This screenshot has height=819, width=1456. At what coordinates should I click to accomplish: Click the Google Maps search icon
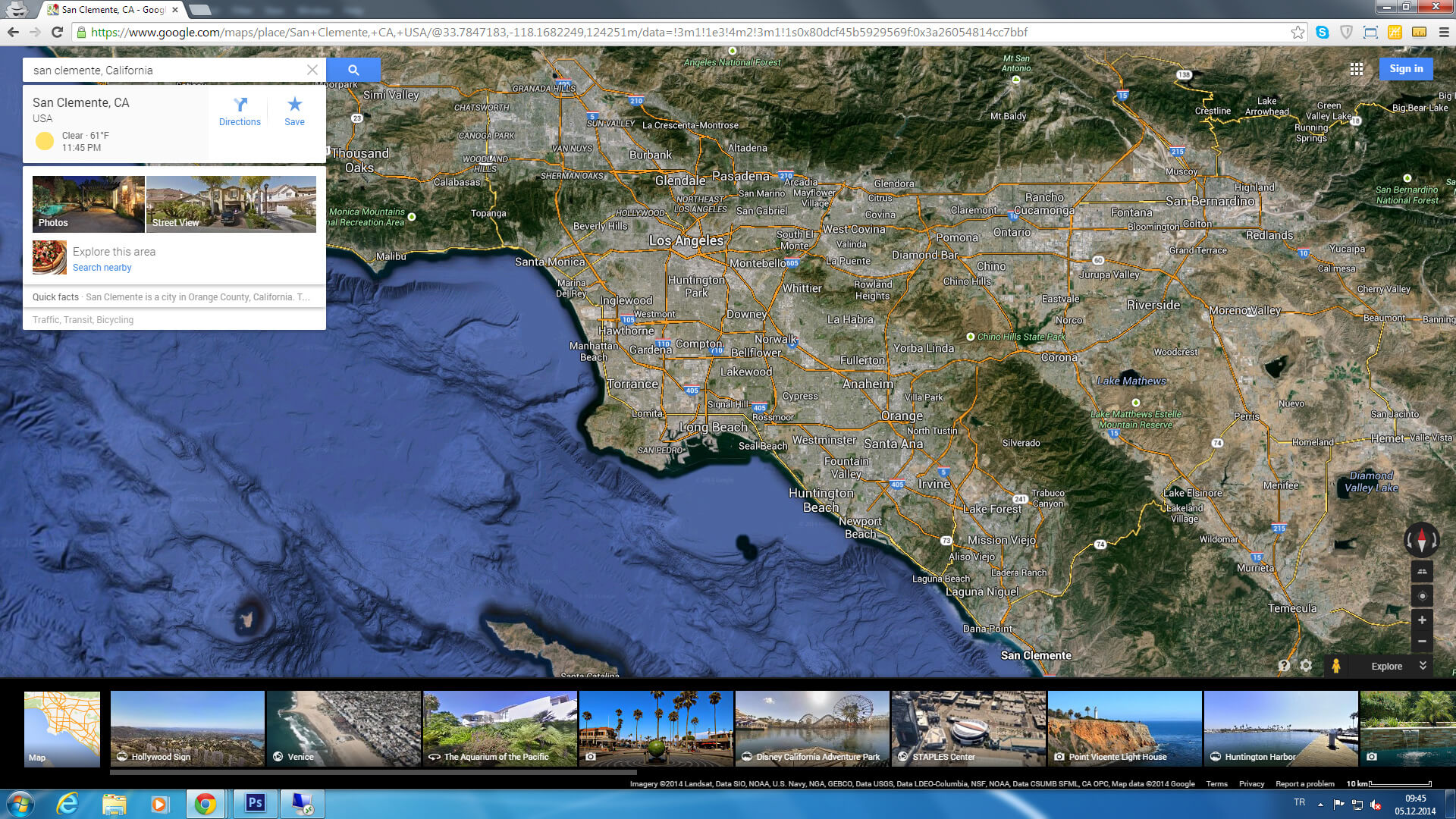[353, 69]
